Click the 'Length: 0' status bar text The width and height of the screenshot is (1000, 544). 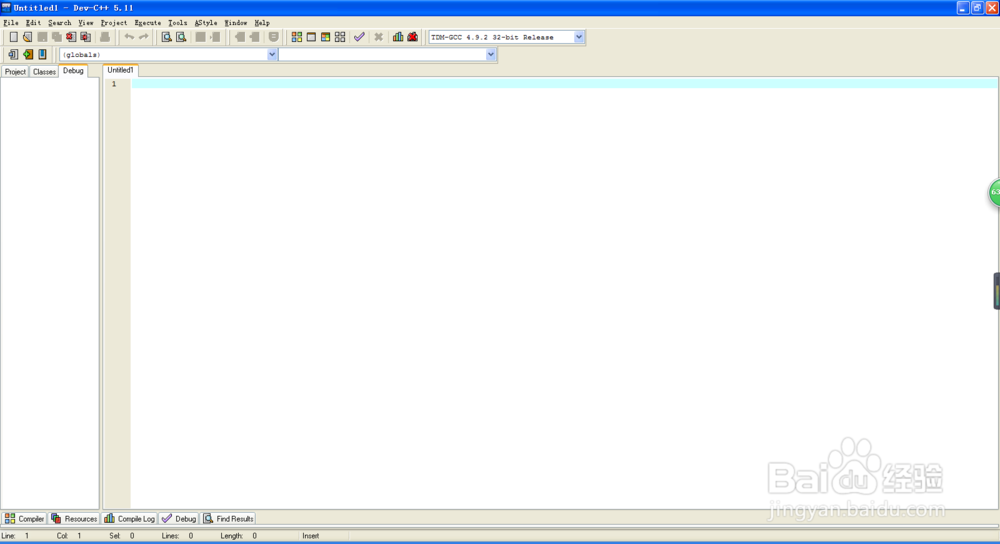coord(239,536)
